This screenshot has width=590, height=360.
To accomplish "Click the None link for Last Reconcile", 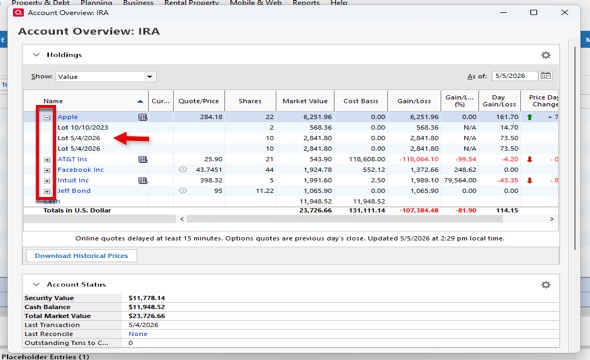I will point(138,334).
